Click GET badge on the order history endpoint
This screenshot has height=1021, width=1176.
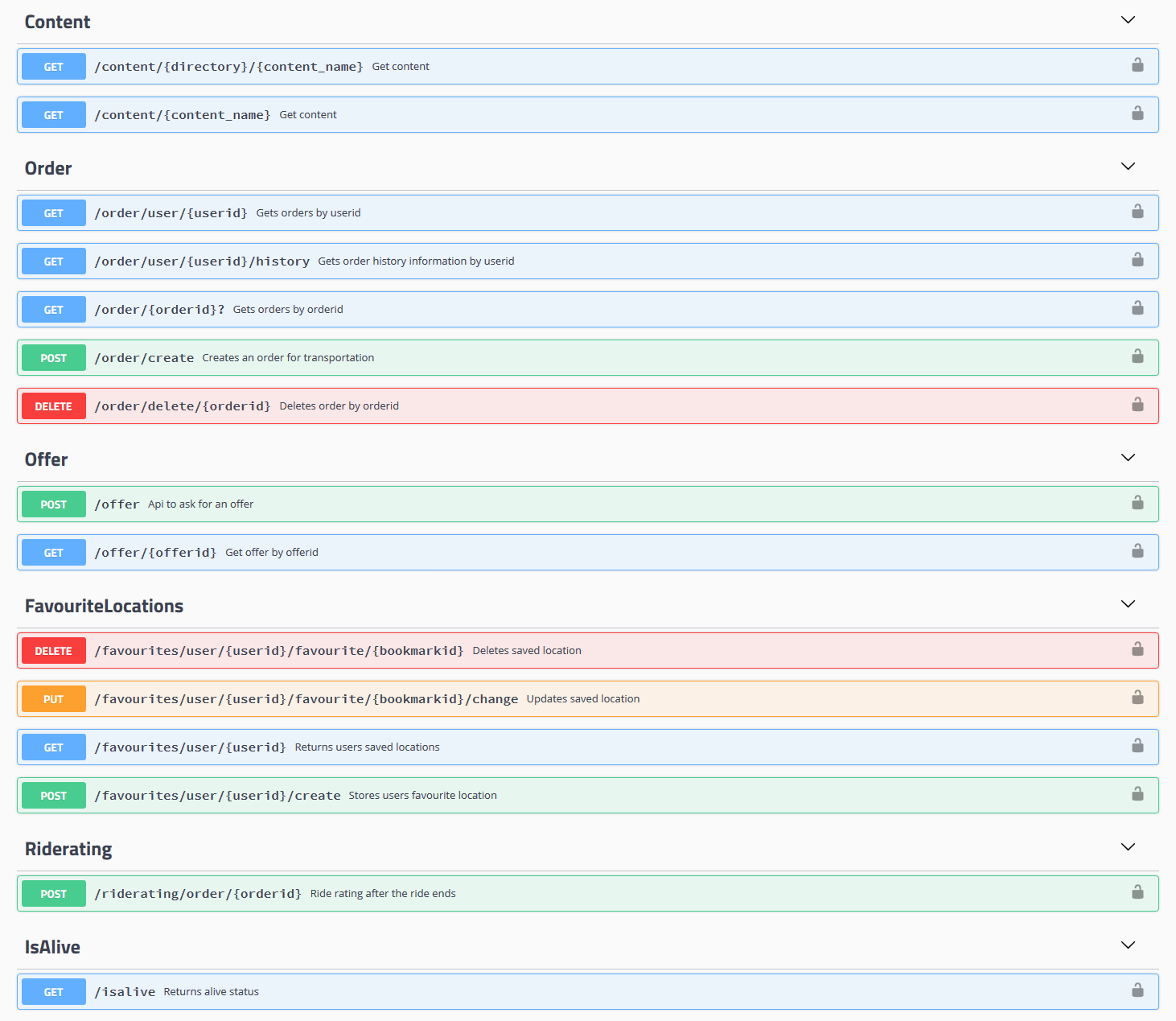[54, 261]
